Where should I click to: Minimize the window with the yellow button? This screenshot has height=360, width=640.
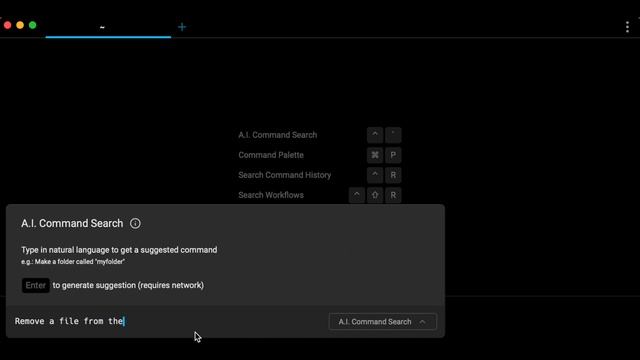point(20,25)
